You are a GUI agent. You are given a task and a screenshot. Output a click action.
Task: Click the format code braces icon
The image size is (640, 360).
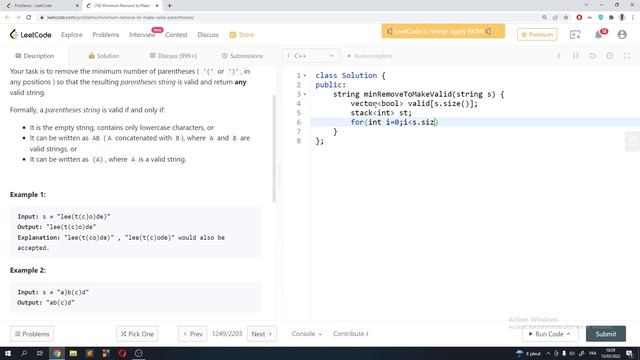click(x=576, y=56)
